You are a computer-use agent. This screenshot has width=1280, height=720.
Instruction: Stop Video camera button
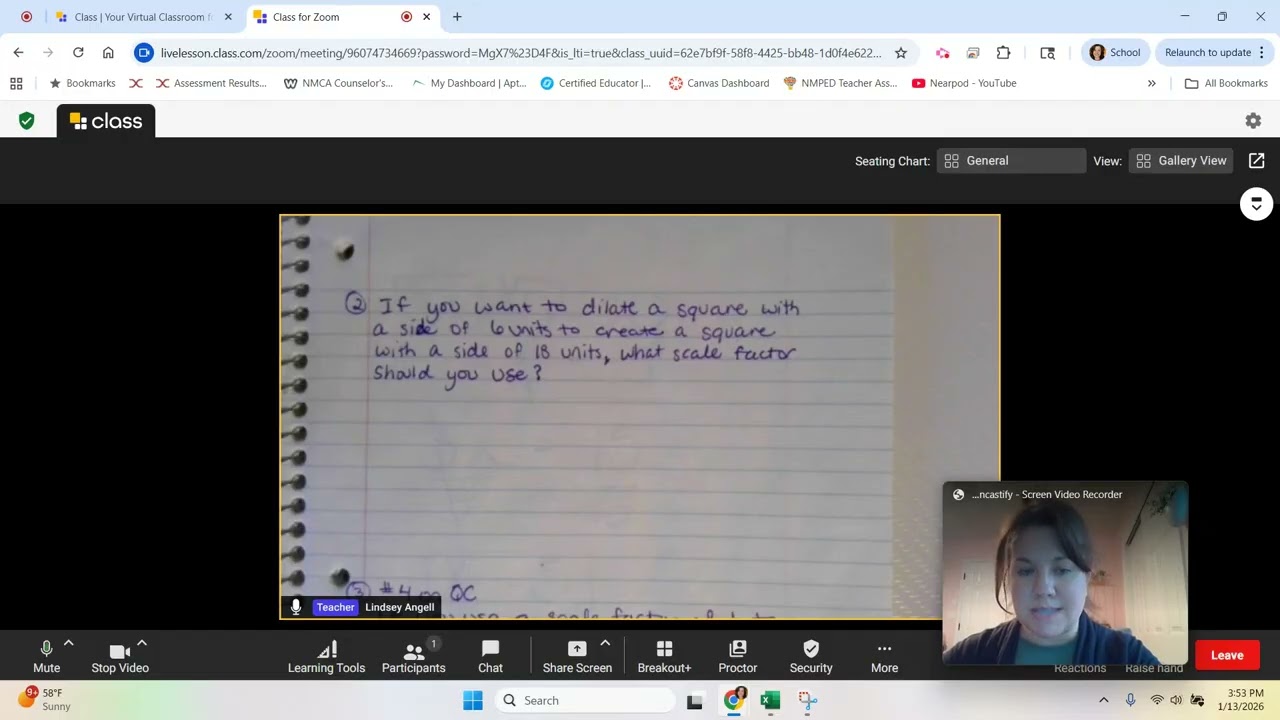pos(120,657)
